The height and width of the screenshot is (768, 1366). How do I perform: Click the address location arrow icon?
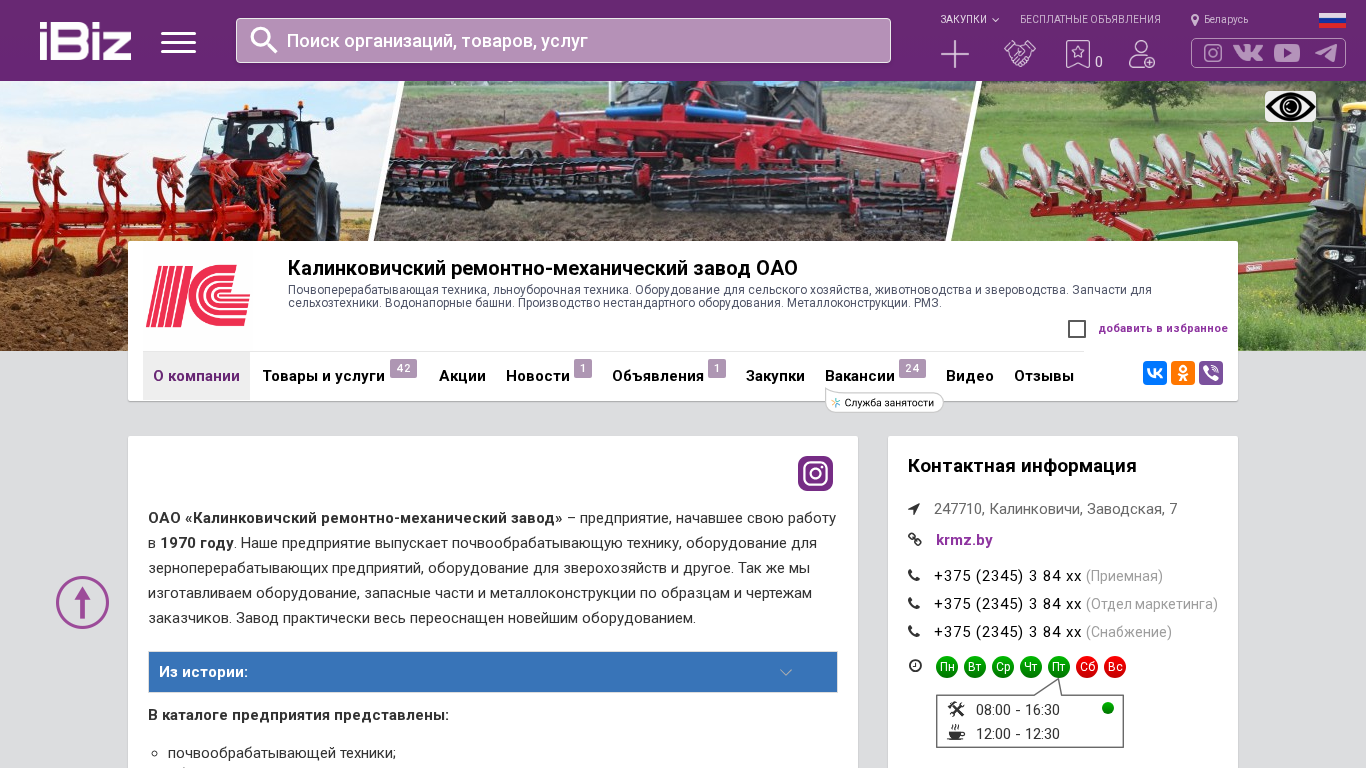(x=914, y=509)
